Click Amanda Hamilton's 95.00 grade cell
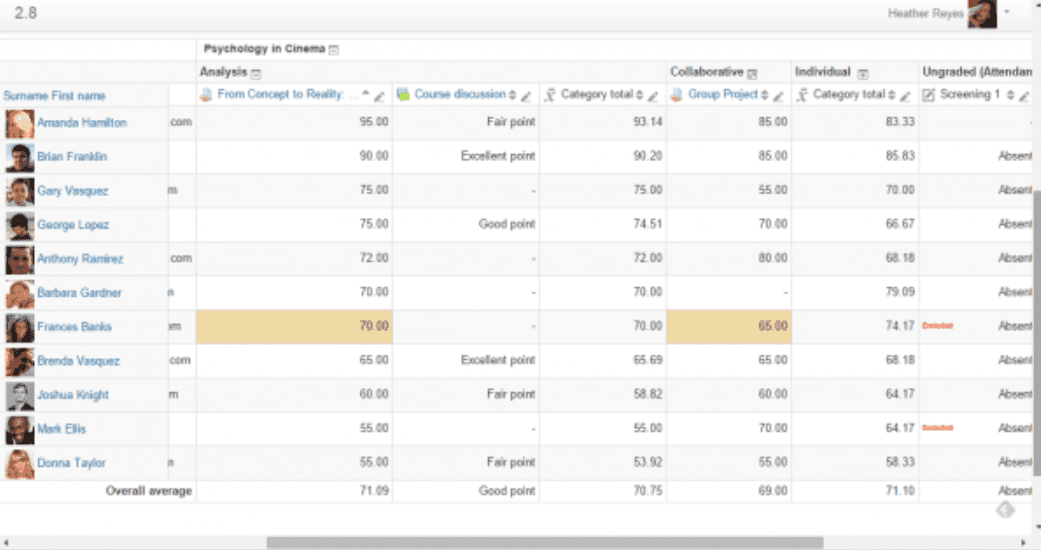This screenshot has height=550, width=1041. (294, 122)
